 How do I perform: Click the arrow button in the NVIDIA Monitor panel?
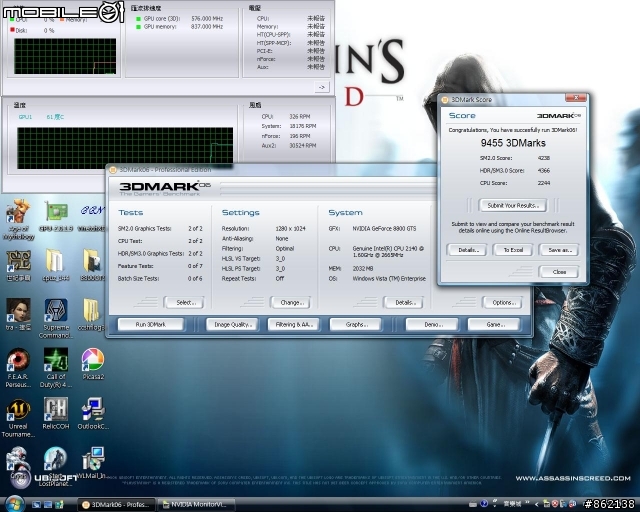322,87
